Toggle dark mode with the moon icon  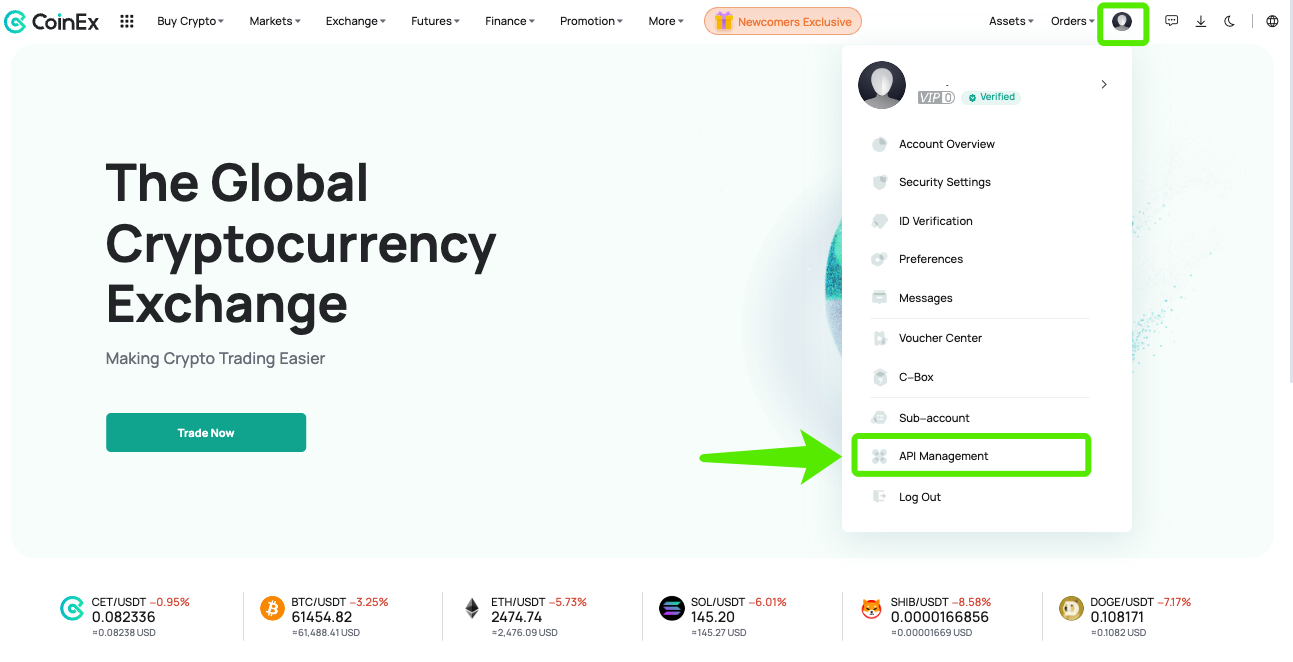[1230, 21]
